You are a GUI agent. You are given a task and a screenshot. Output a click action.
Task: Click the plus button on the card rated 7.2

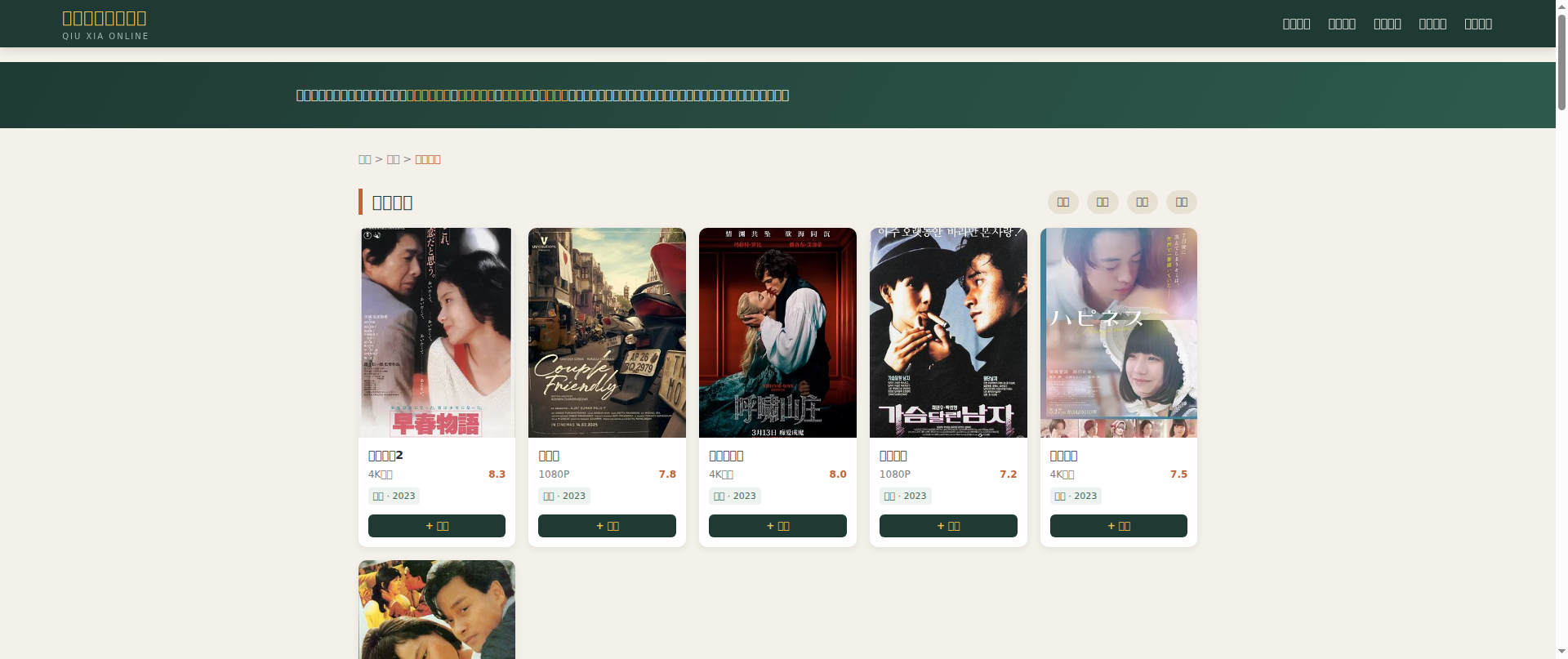pyautogui.click(x=948, y=526)
